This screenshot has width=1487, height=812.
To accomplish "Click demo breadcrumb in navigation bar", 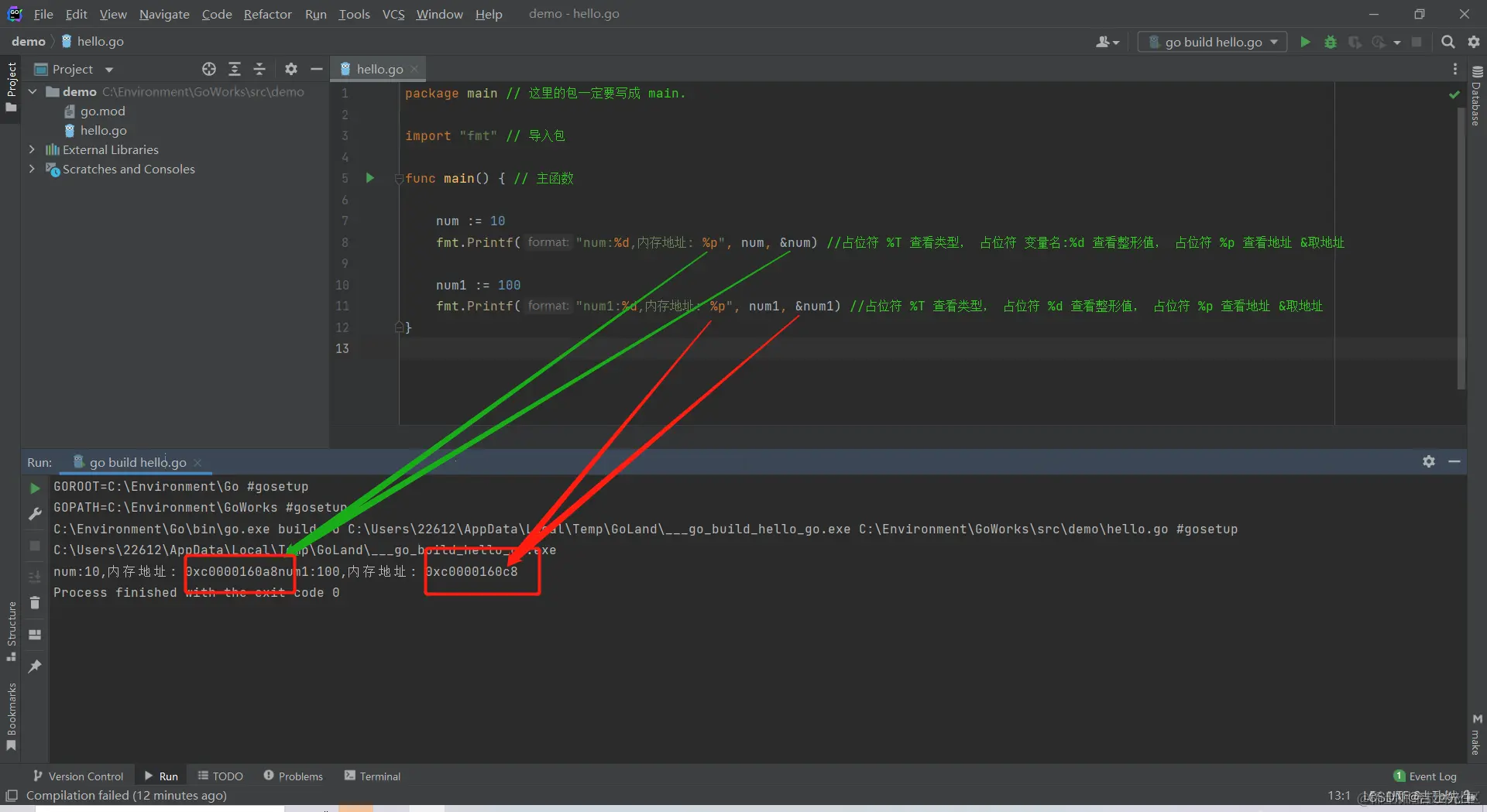I will tap(29, 42).
